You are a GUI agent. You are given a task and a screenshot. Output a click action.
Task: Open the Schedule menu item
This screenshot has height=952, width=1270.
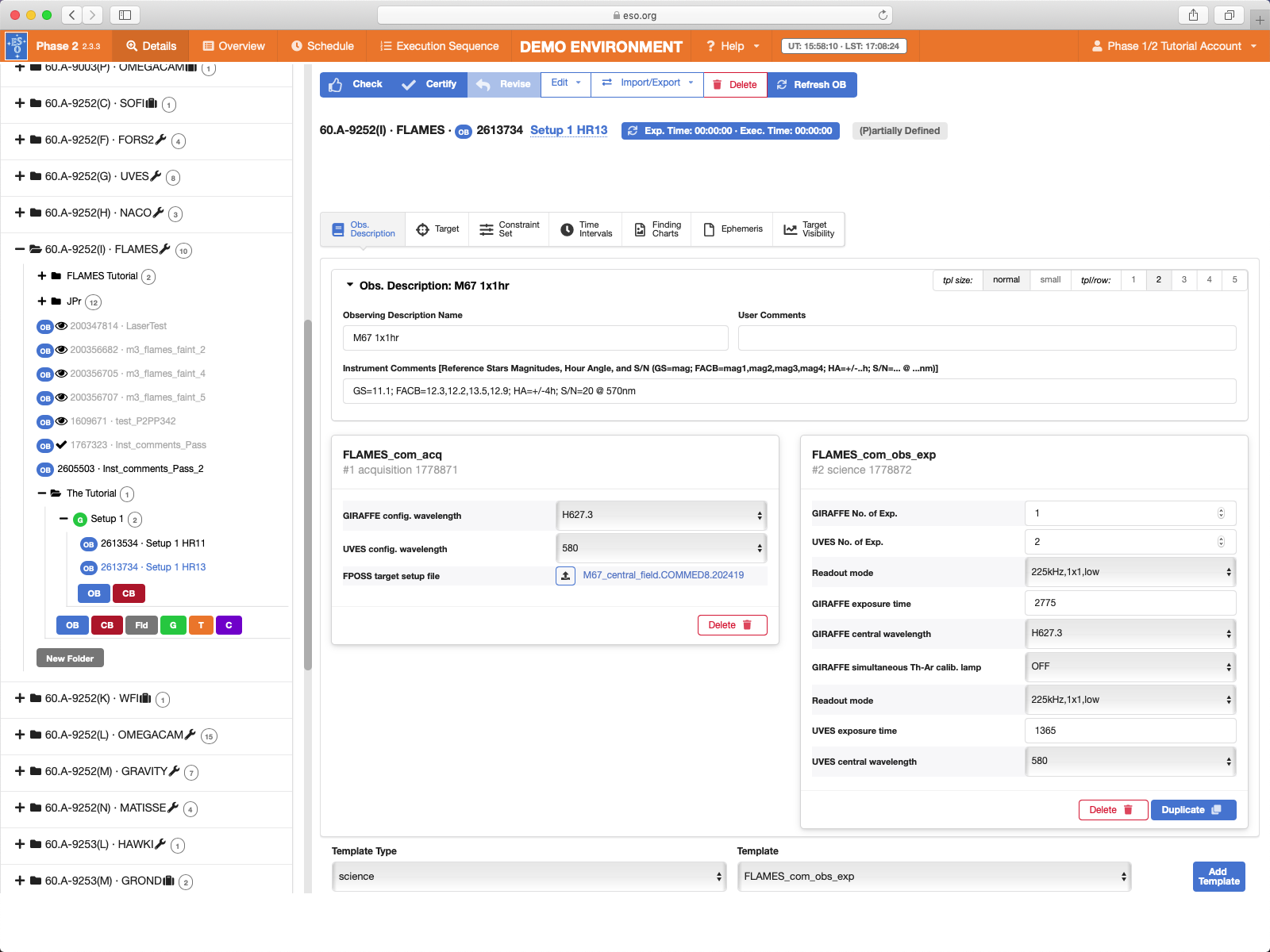322,46
